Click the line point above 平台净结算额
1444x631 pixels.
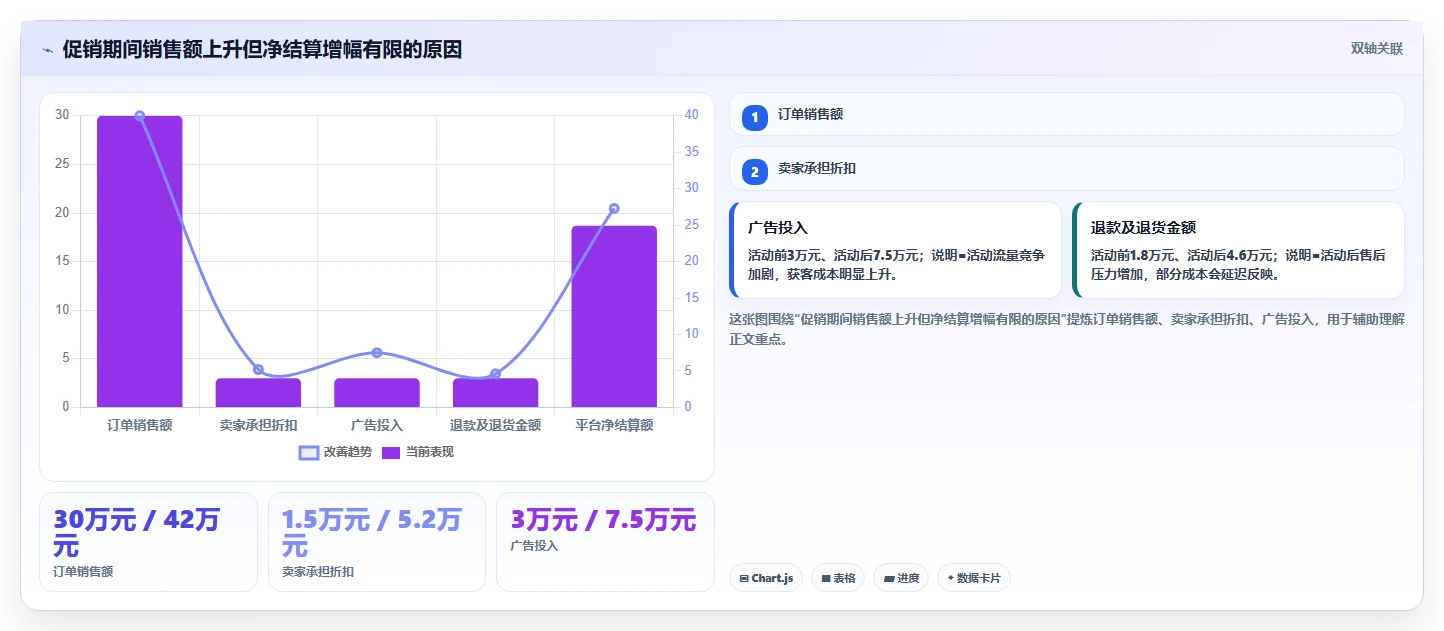click(x=614, y=209)
